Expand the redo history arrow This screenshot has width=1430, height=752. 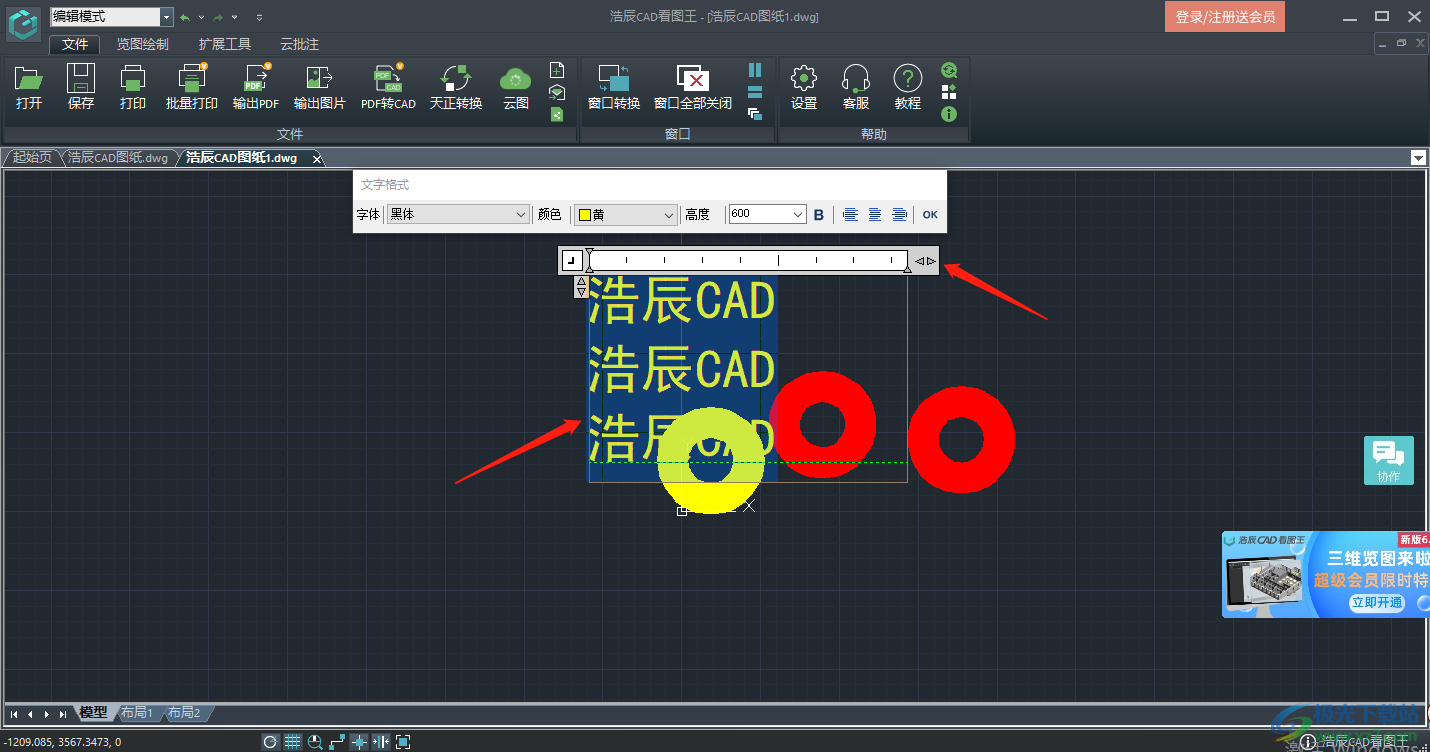point(234,17)
